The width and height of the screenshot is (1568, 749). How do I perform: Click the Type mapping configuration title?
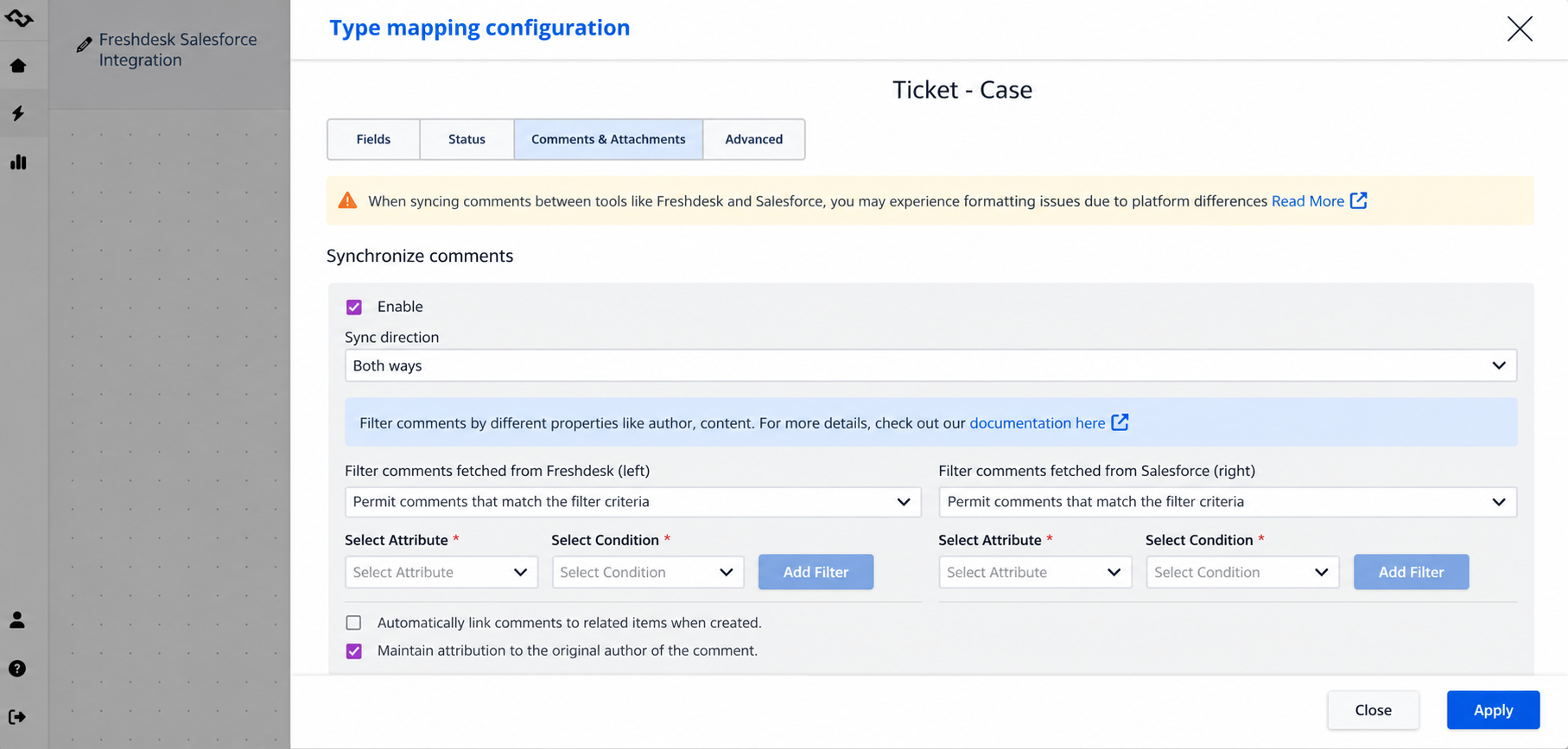pyautogui.click(x=479, y=28)
